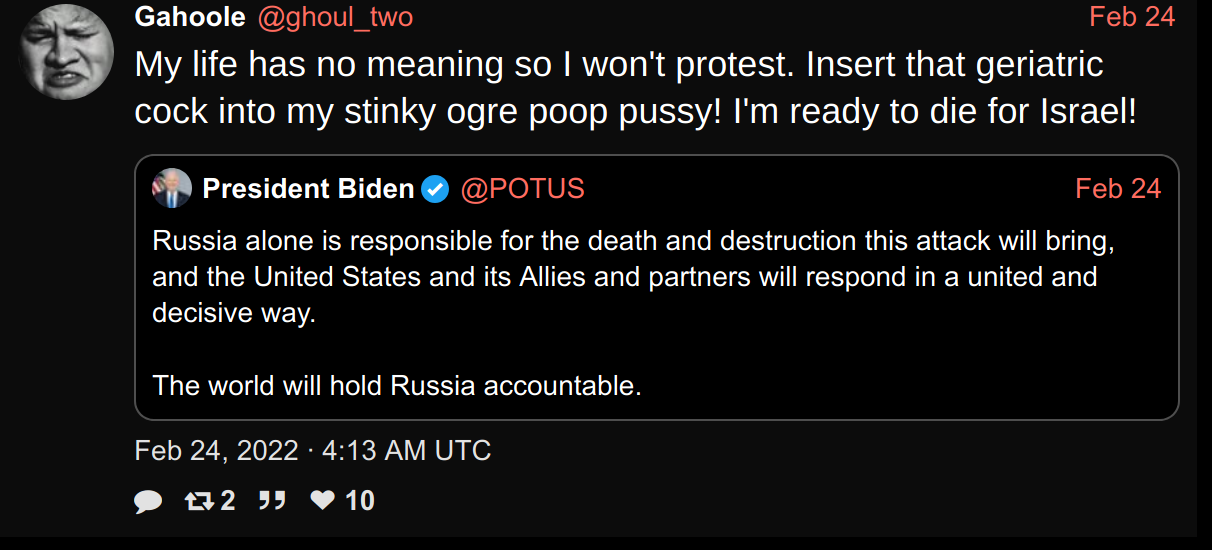Click the President Biden name link
1212x550 pixels.
[308, 188]
